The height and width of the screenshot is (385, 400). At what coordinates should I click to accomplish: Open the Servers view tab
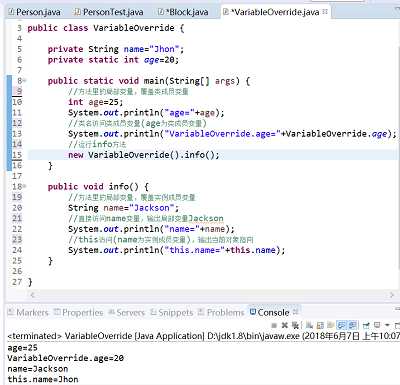[x=127, y=313]
